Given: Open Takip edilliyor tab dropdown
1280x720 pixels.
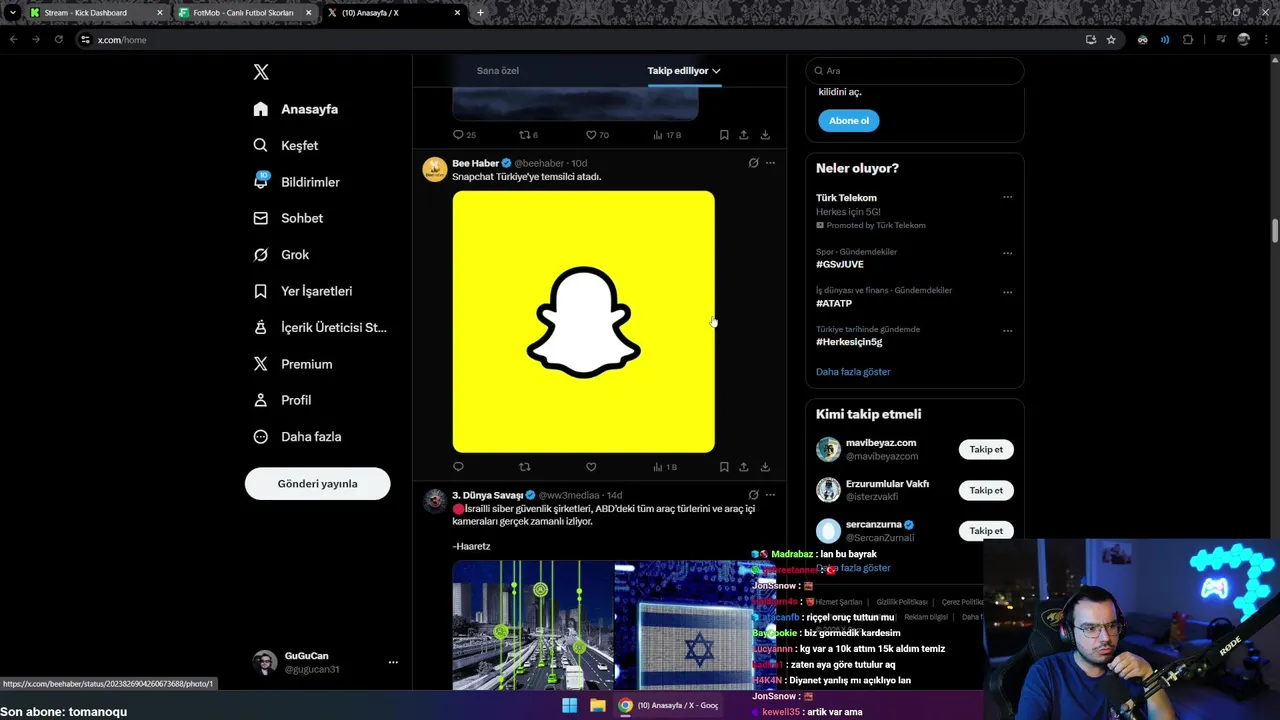Looking at the screenshot, I should pyautogui.click(x=684, y=71).
